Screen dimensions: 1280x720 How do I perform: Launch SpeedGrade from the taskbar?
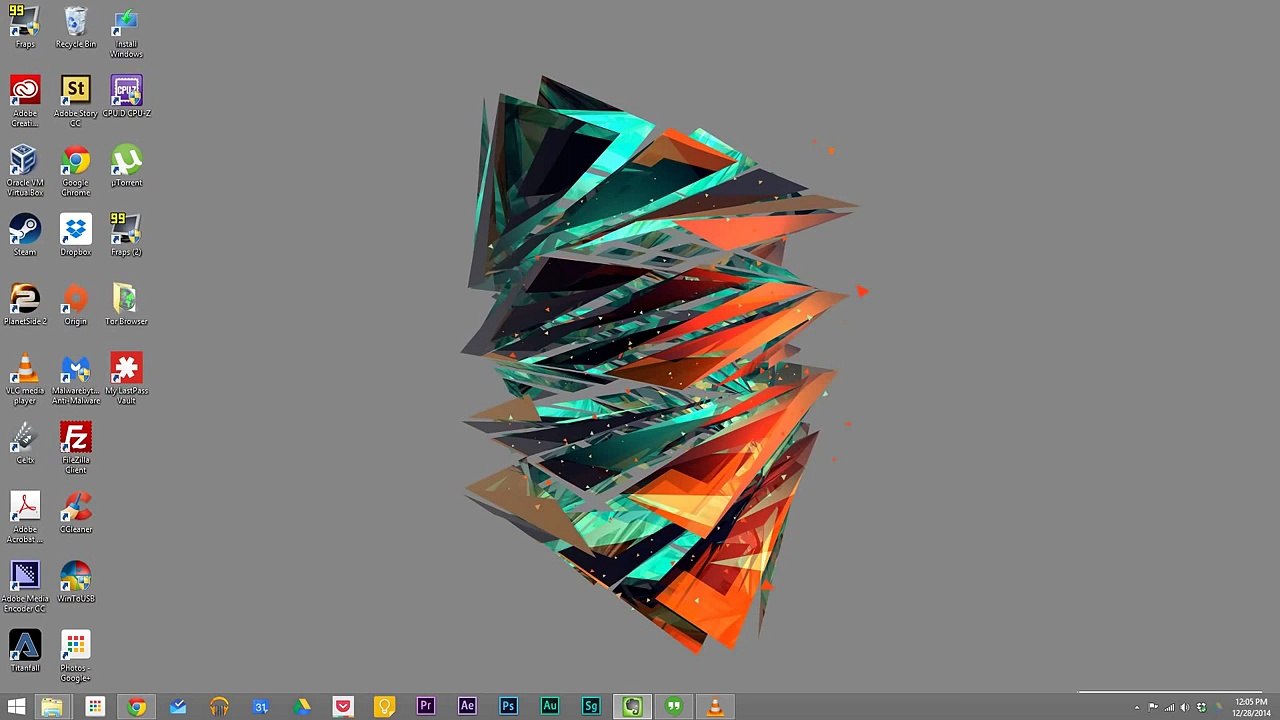pyautogui.click(x=591, y=707)
